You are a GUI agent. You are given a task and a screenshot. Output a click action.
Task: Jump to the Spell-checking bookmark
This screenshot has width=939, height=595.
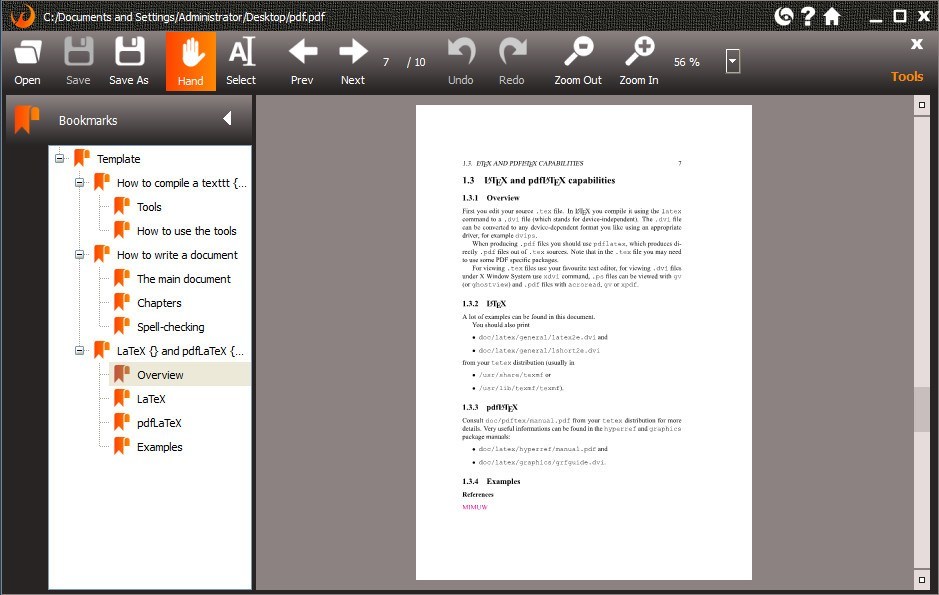point(171,327)
